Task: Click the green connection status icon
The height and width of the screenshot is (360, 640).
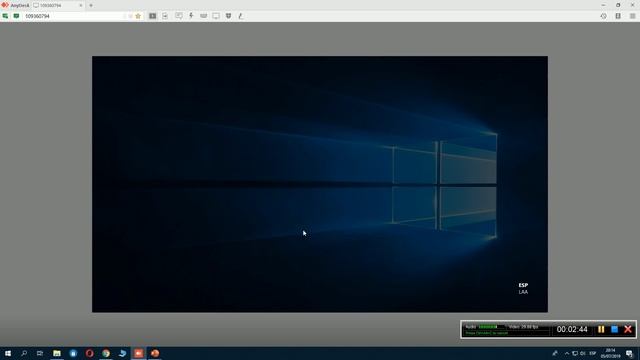Action: click(5, 16)
